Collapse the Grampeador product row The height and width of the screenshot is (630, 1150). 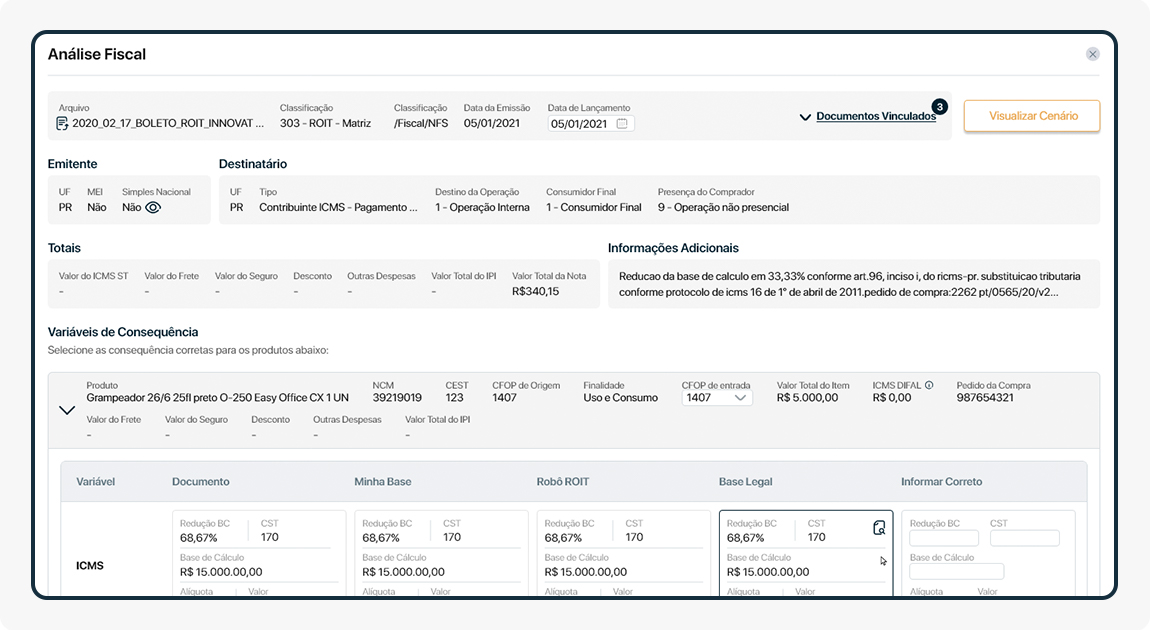[67, 410]
